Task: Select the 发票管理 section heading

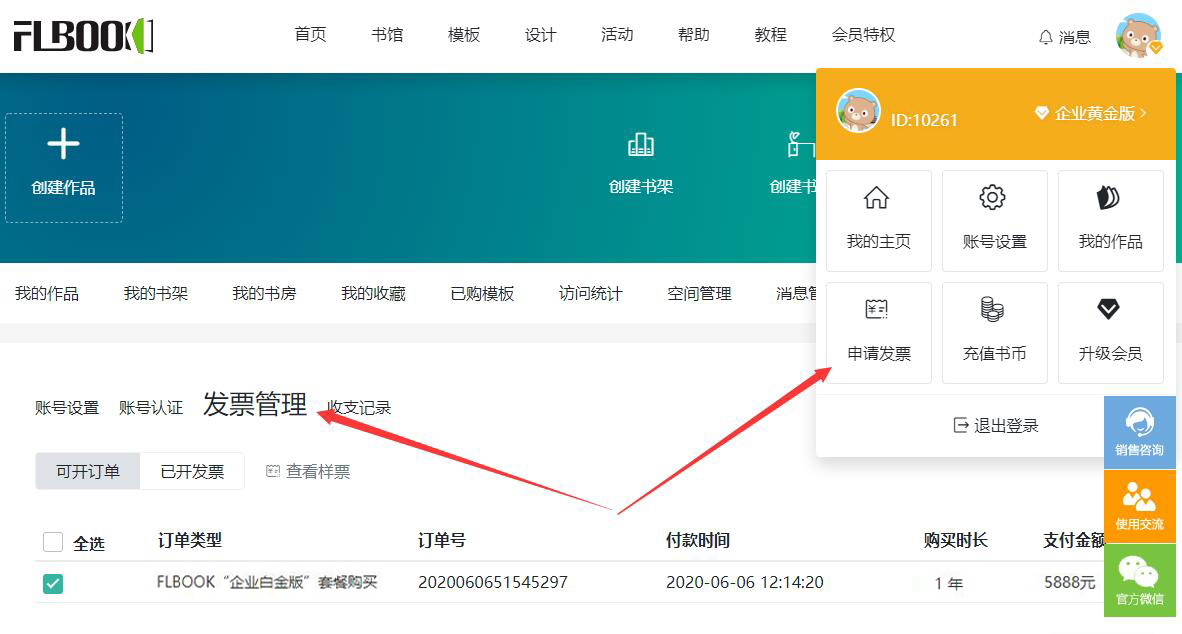Action: pos(255,405)
